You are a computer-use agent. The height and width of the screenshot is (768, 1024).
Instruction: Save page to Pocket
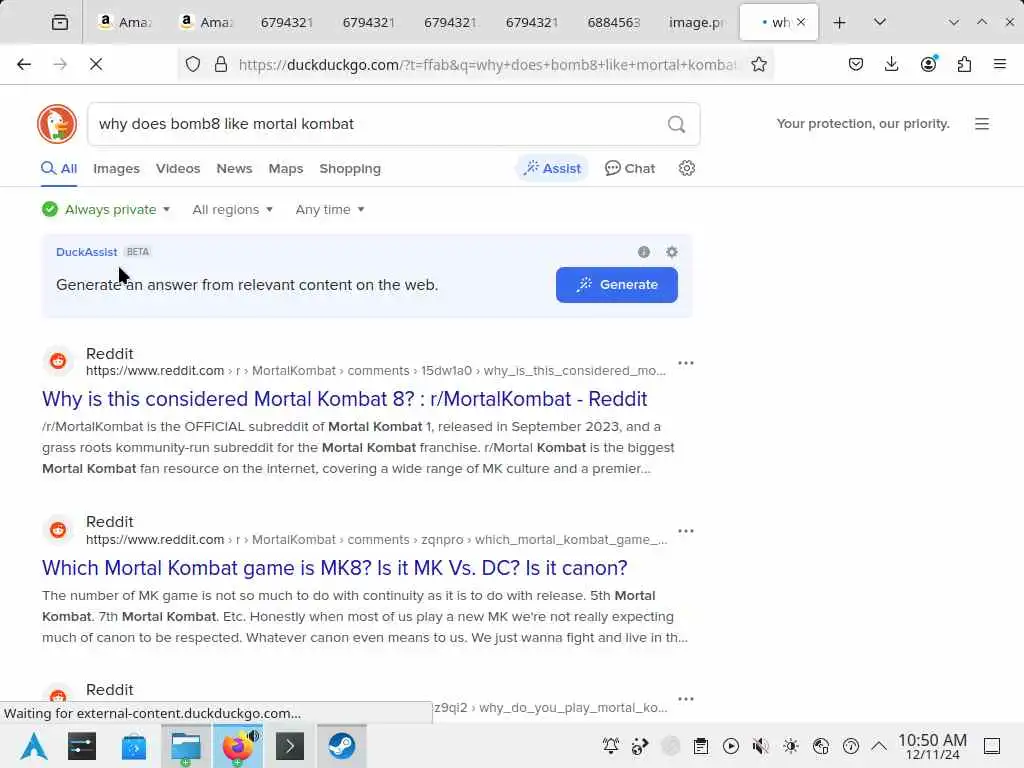click(x=856, y=64)
